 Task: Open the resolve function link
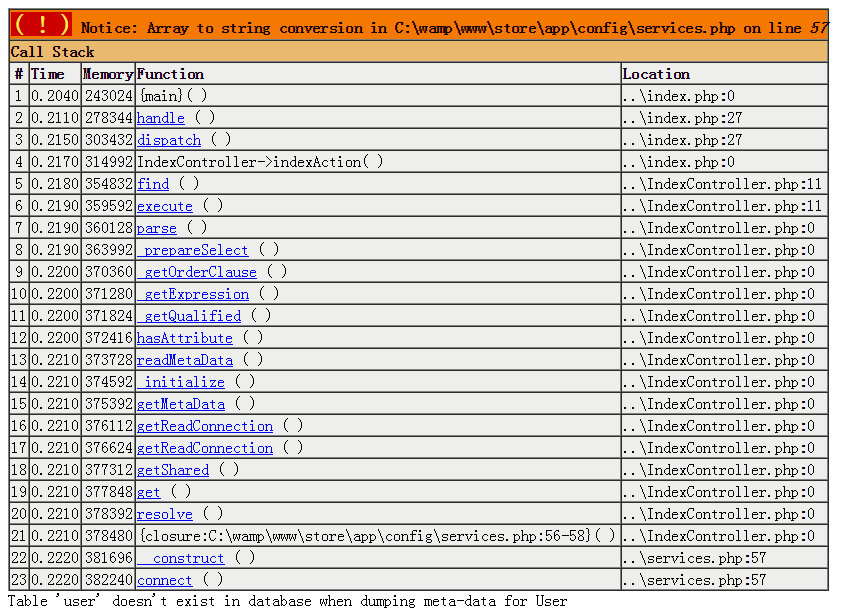click(165, 514)
